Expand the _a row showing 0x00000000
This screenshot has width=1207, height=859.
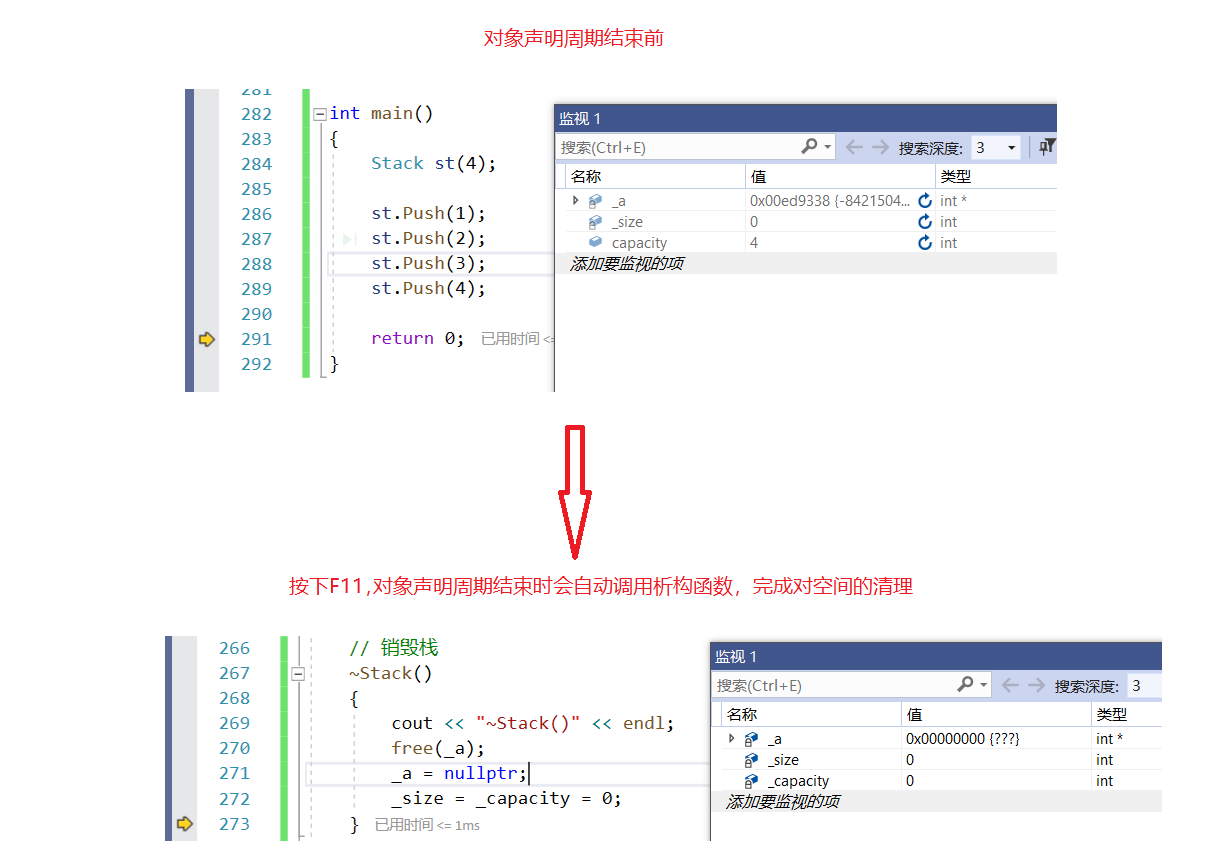click(x=731, y=739)
